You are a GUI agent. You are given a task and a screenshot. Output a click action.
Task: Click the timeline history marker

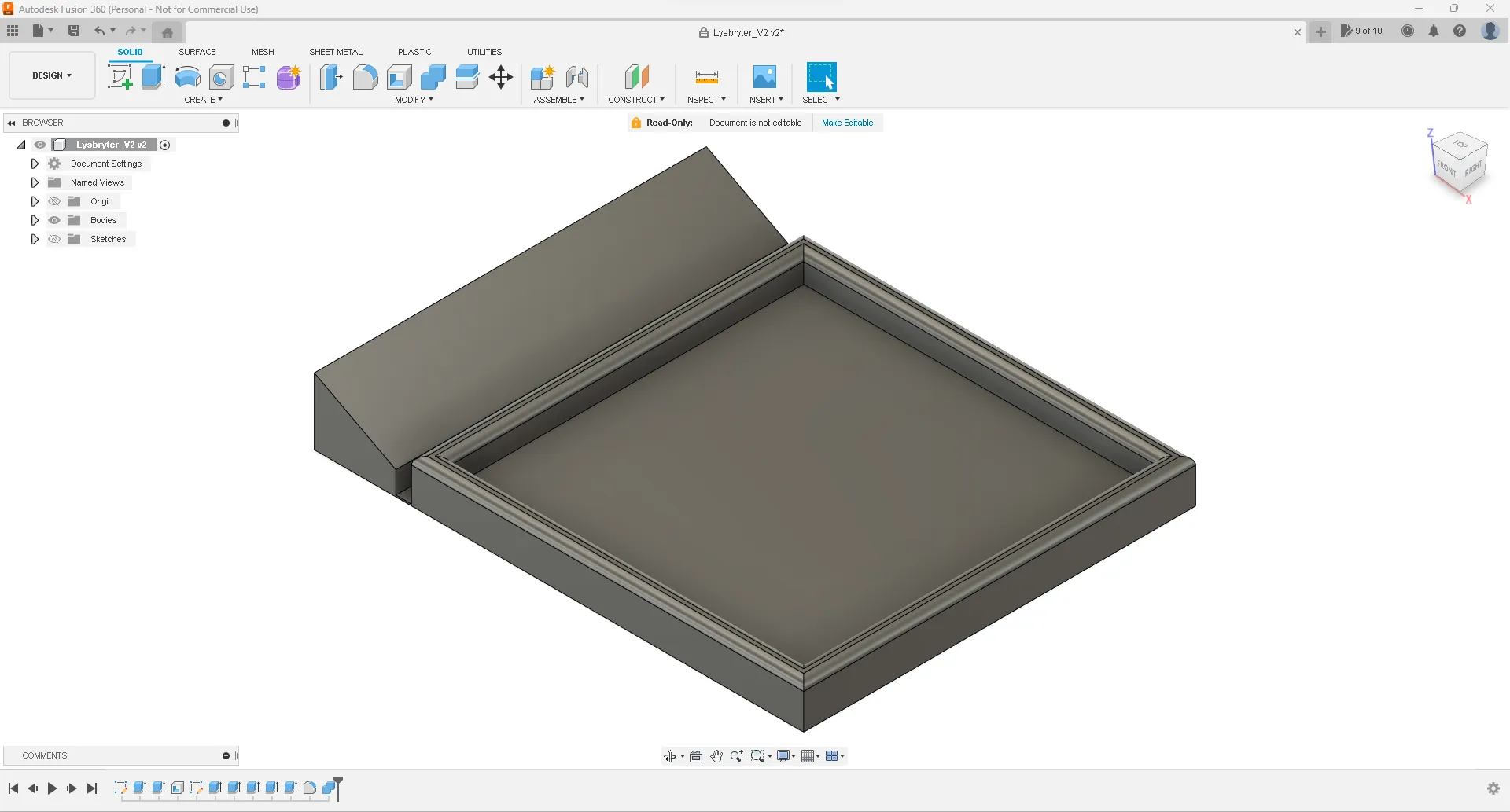point(338,788)
